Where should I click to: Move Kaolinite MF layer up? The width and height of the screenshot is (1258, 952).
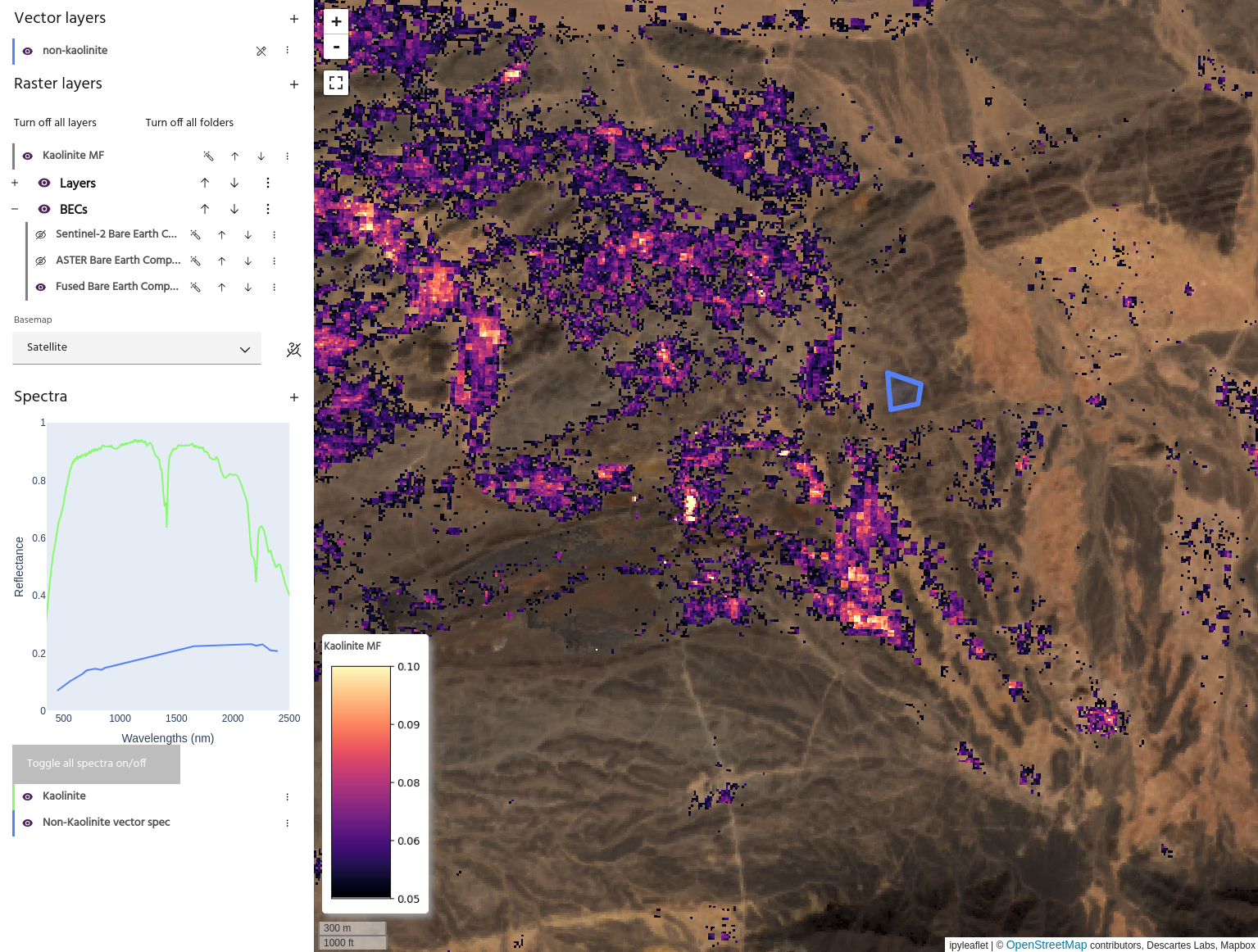[x=235, y=156]
